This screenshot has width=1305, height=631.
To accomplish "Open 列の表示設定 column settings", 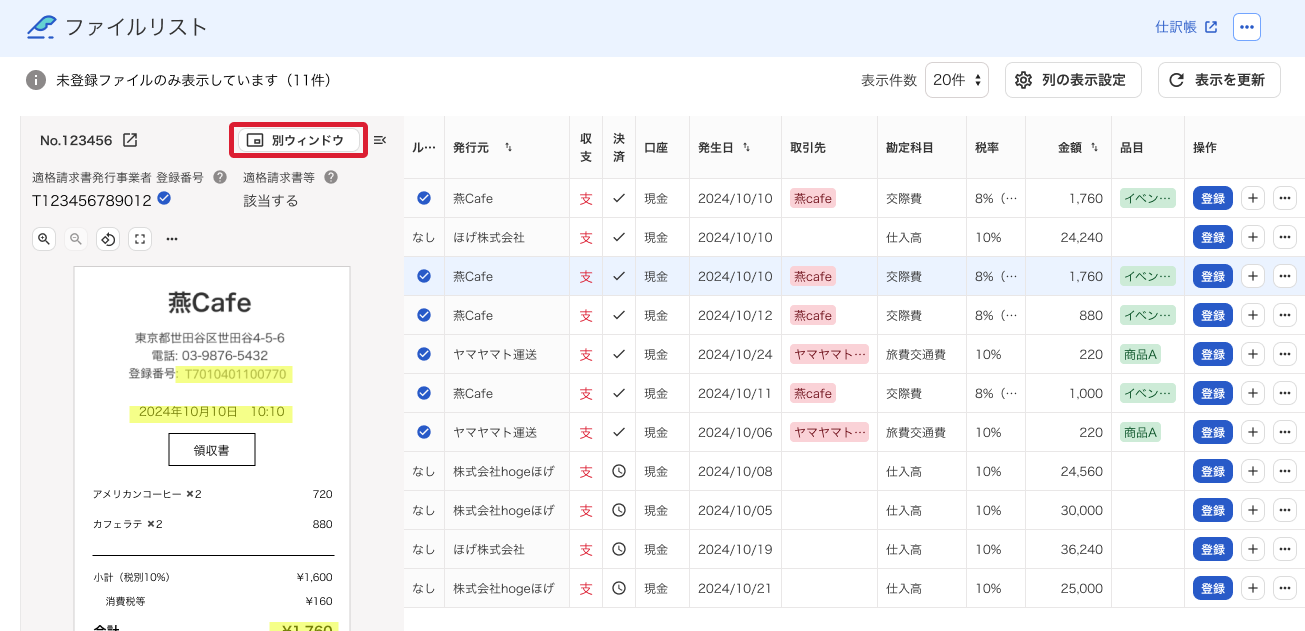I will click(1073, 80).
